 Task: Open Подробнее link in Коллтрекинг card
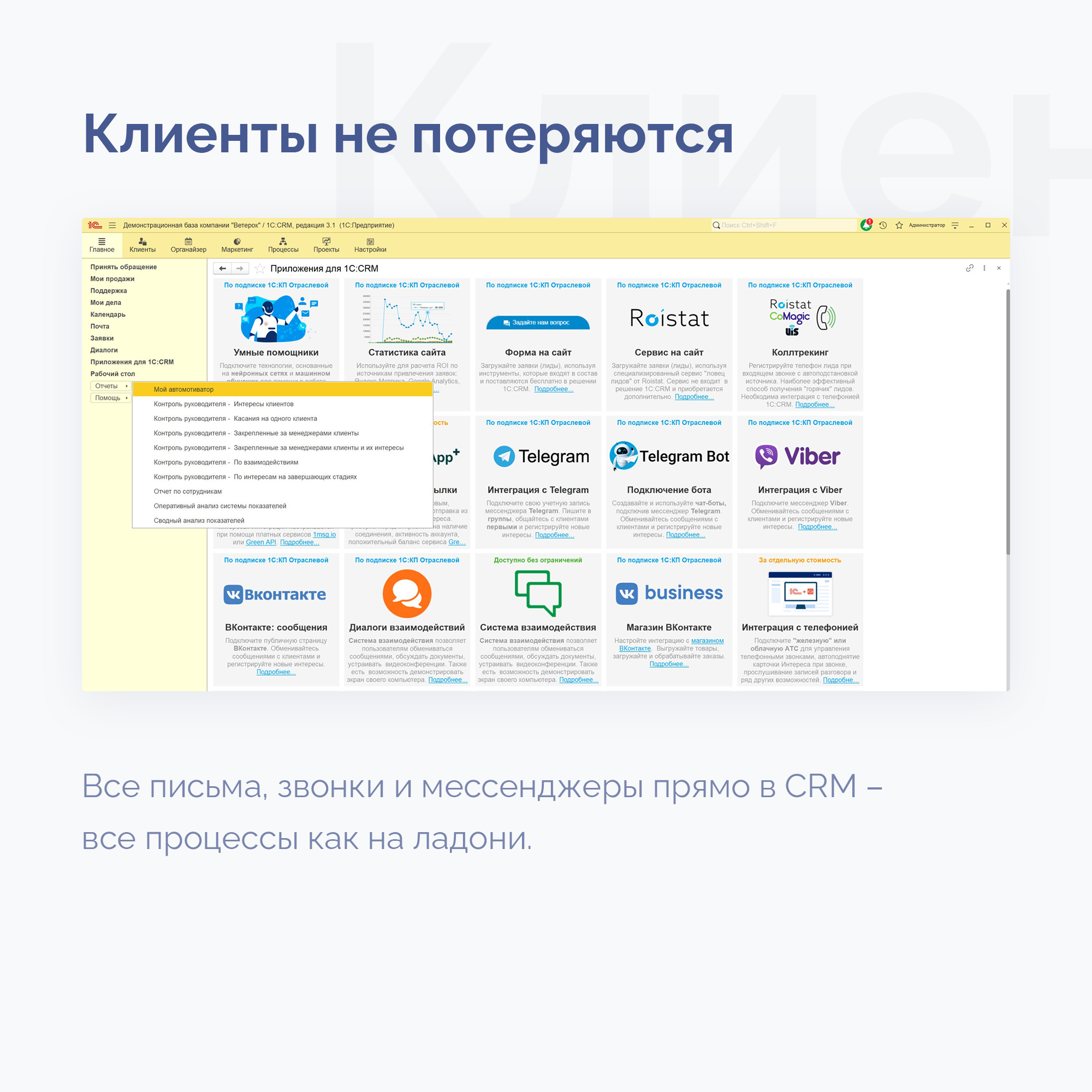click(815, 404)
